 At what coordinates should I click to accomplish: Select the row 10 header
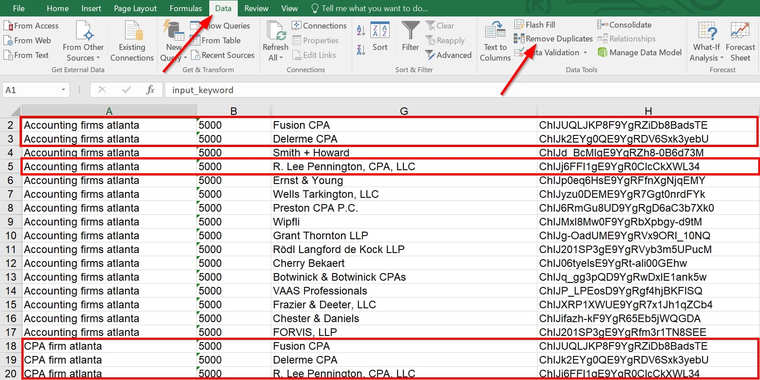(x=11, y=236)
